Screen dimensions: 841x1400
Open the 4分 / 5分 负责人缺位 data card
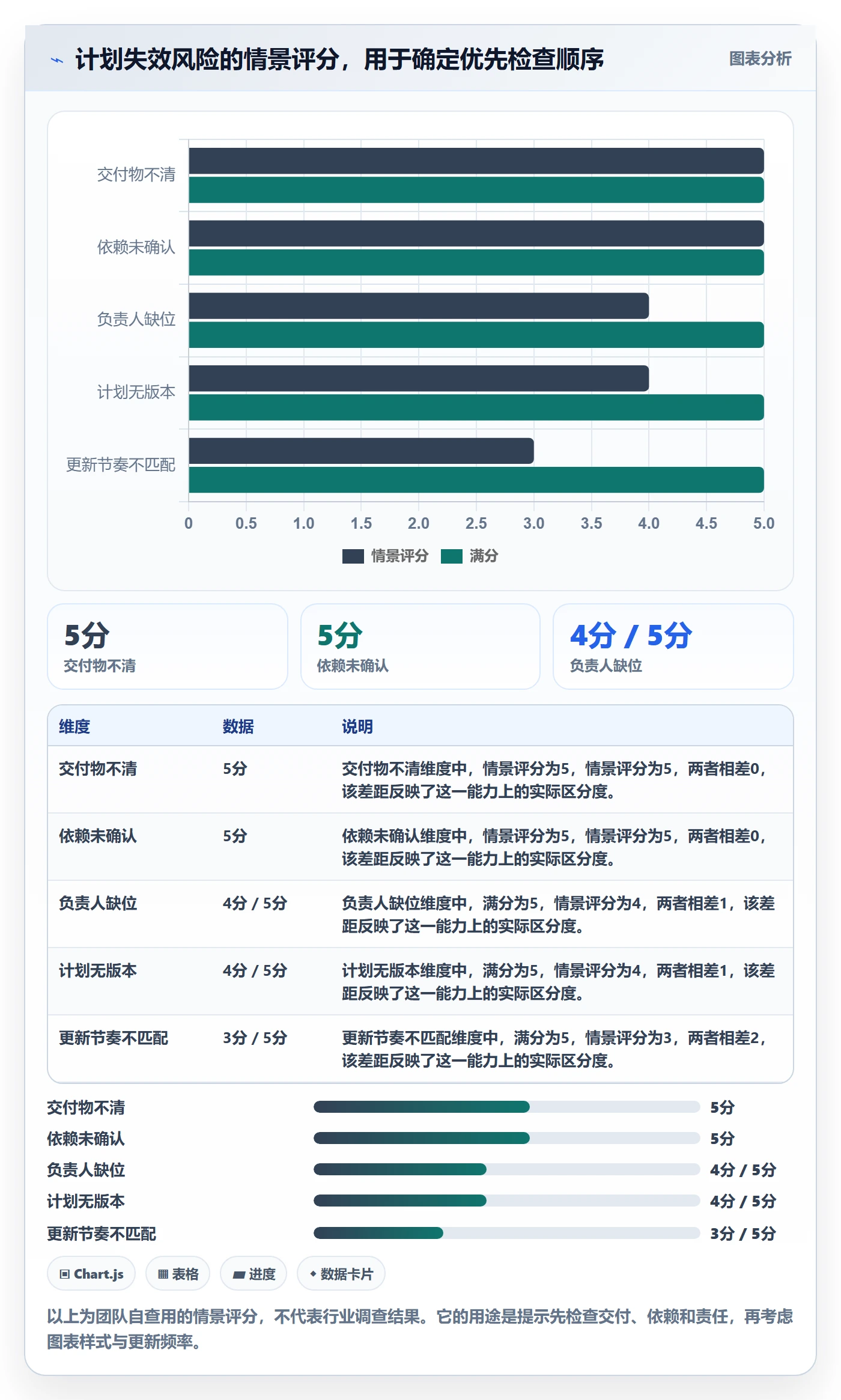pos(673,647)
